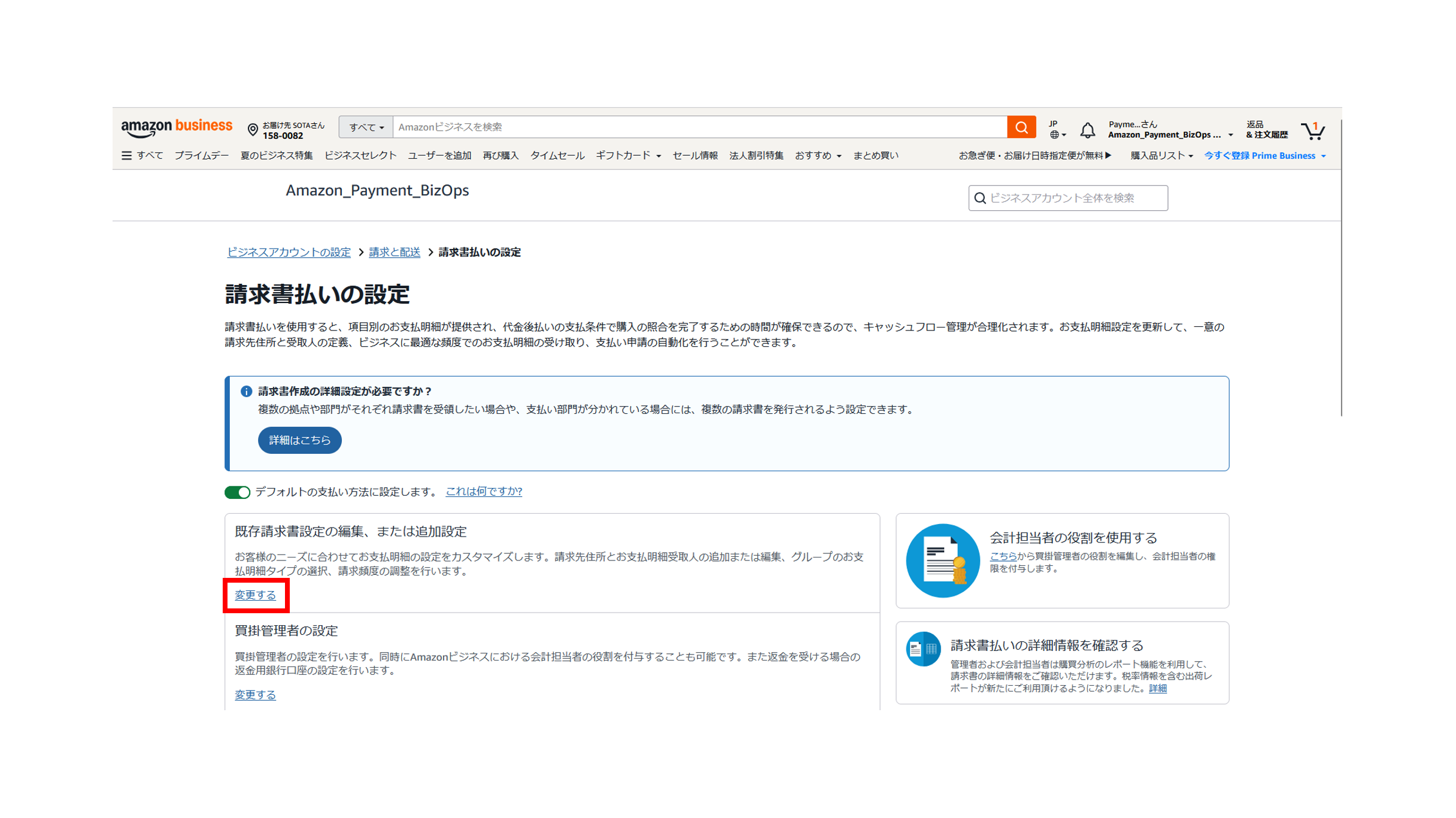Click magnifier in business account search
Viewport: 1456px width, 818px height.
[x=979, y=198]
